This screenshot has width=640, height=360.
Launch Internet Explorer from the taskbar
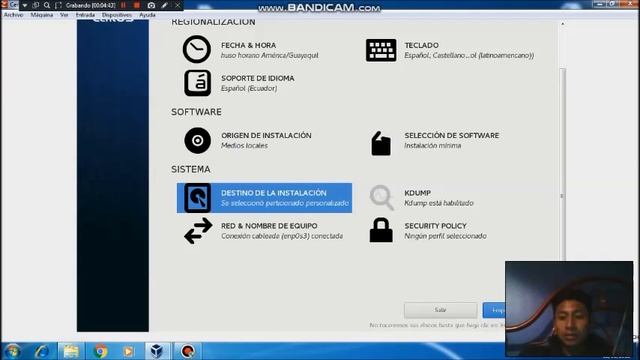[42, 351]
